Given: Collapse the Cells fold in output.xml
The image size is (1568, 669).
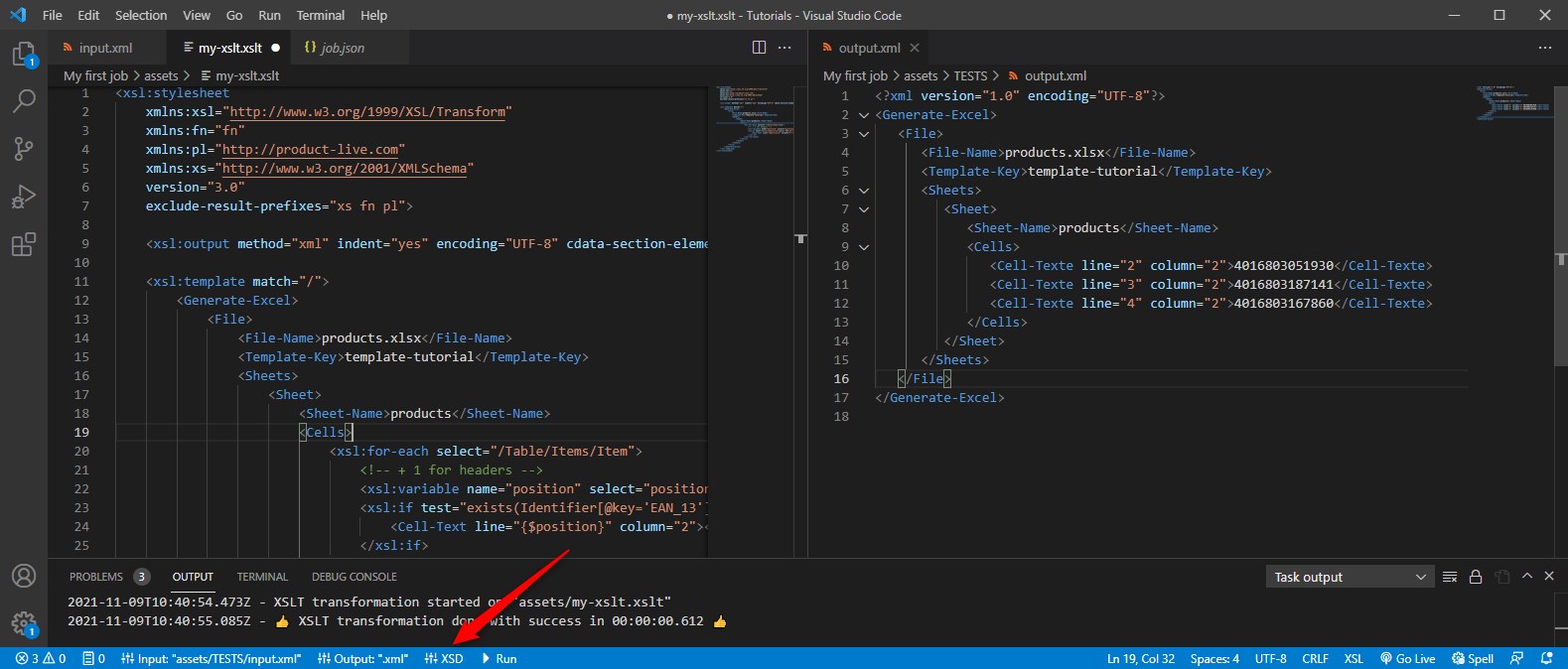Looking at the screenshot, I should coord(864,247).
